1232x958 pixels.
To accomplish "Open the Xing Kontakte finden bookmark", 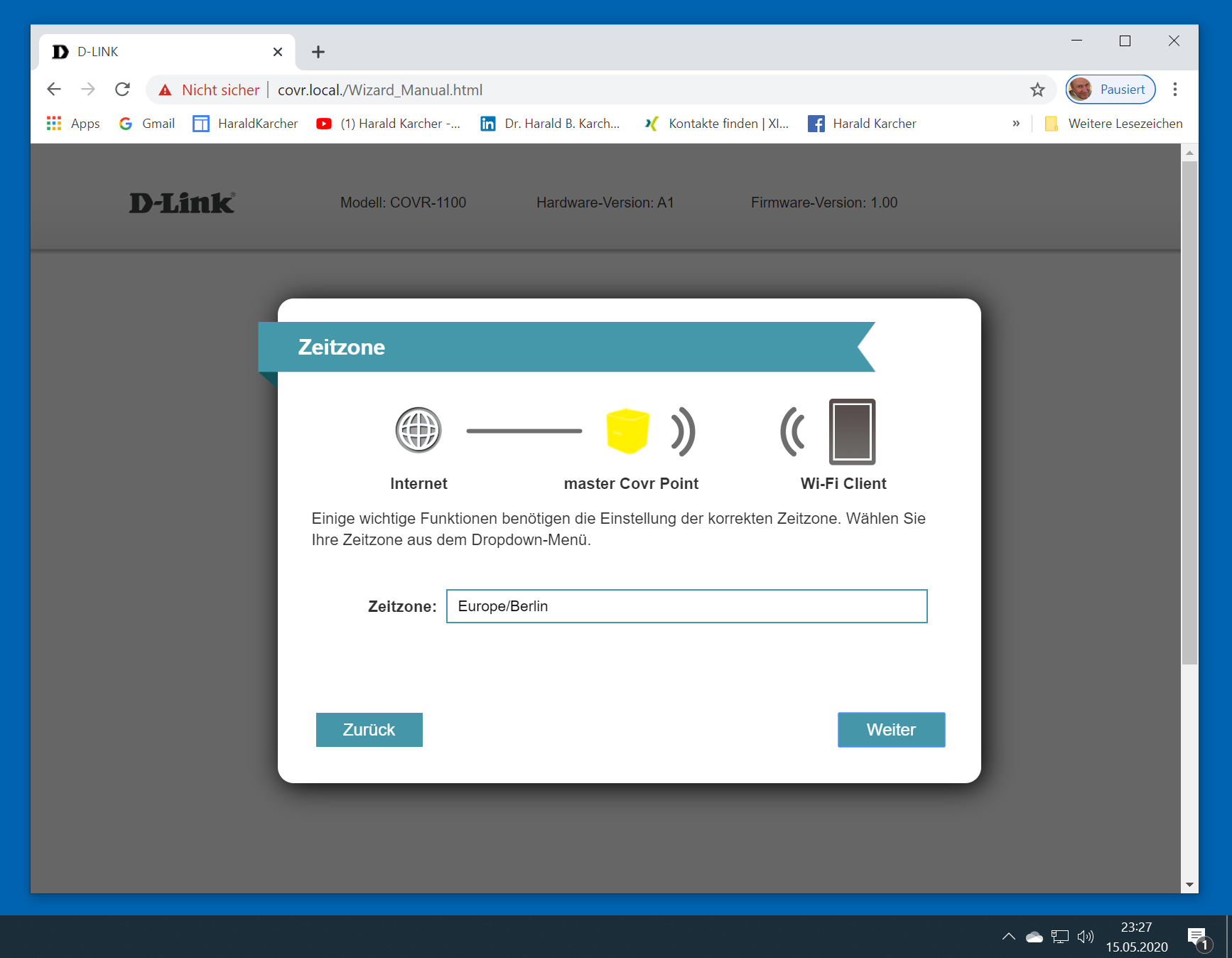I will [x=717, y=124].
